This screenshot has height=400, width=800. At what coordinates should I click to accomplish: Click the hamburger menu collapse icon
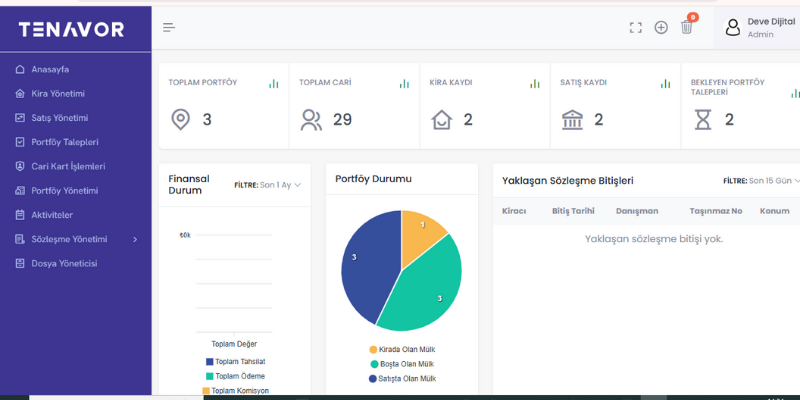point(169,28)
